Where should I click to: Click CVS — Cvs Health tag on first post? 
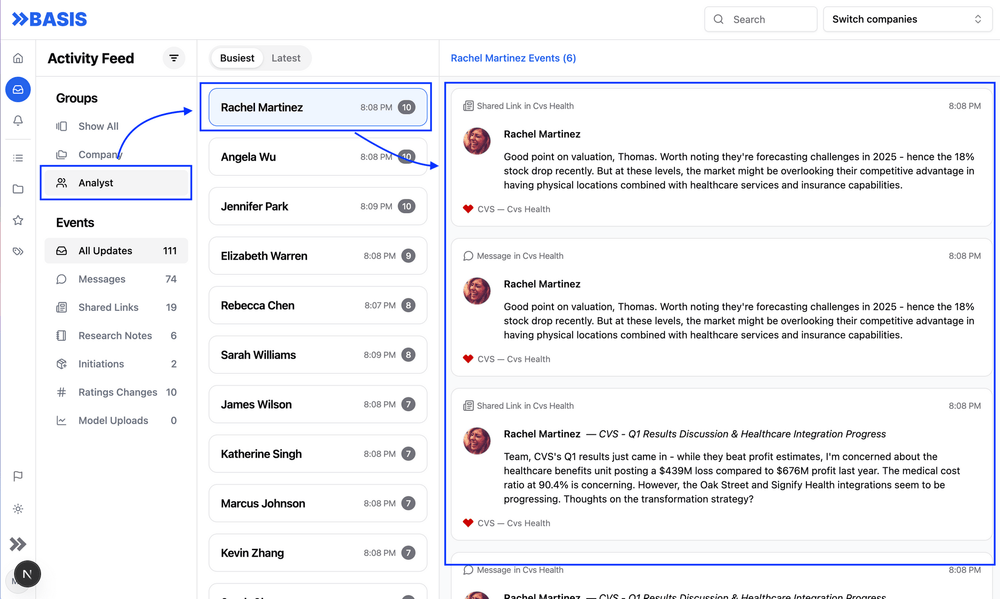tap(513, 209)
